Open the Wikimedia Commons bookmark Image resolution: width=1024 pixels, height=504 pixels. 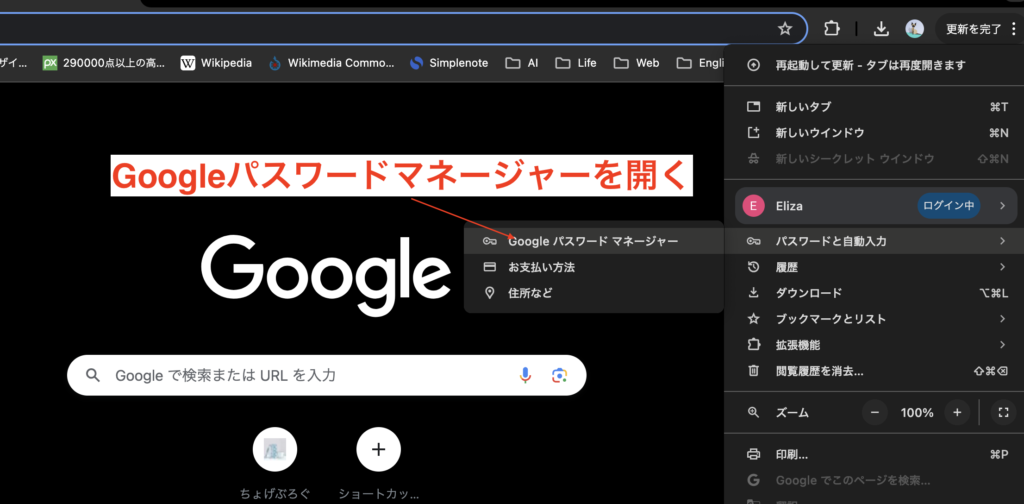[332, 63]
